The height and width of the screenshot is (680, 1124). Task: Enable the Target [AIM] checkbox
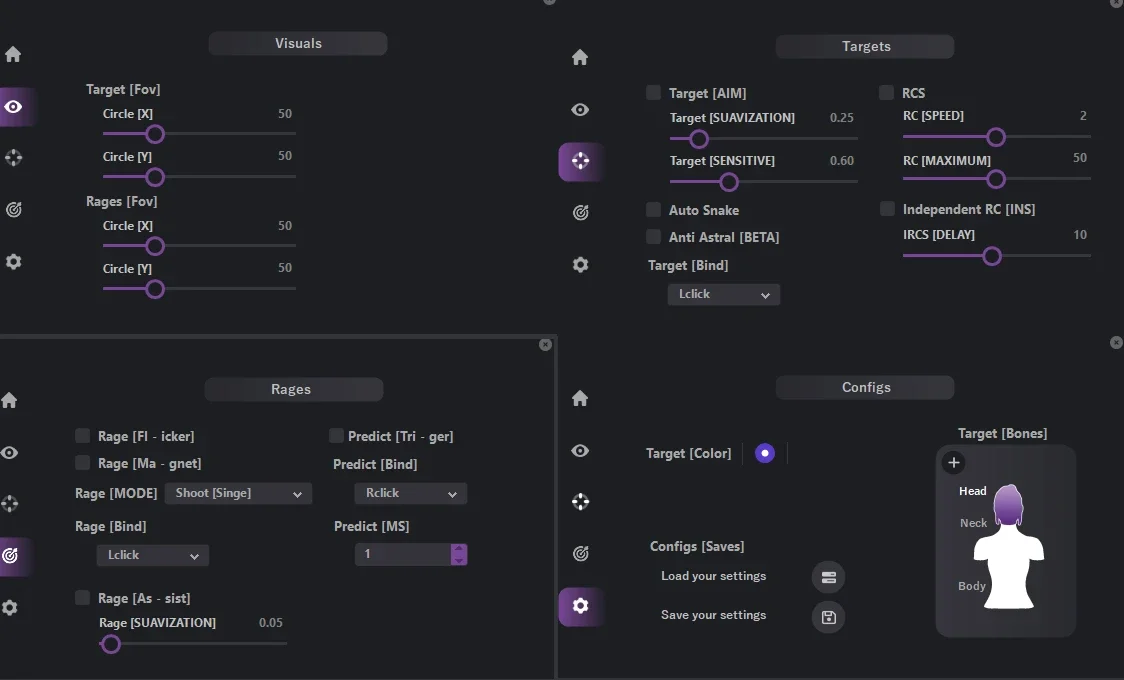[653, 92]
